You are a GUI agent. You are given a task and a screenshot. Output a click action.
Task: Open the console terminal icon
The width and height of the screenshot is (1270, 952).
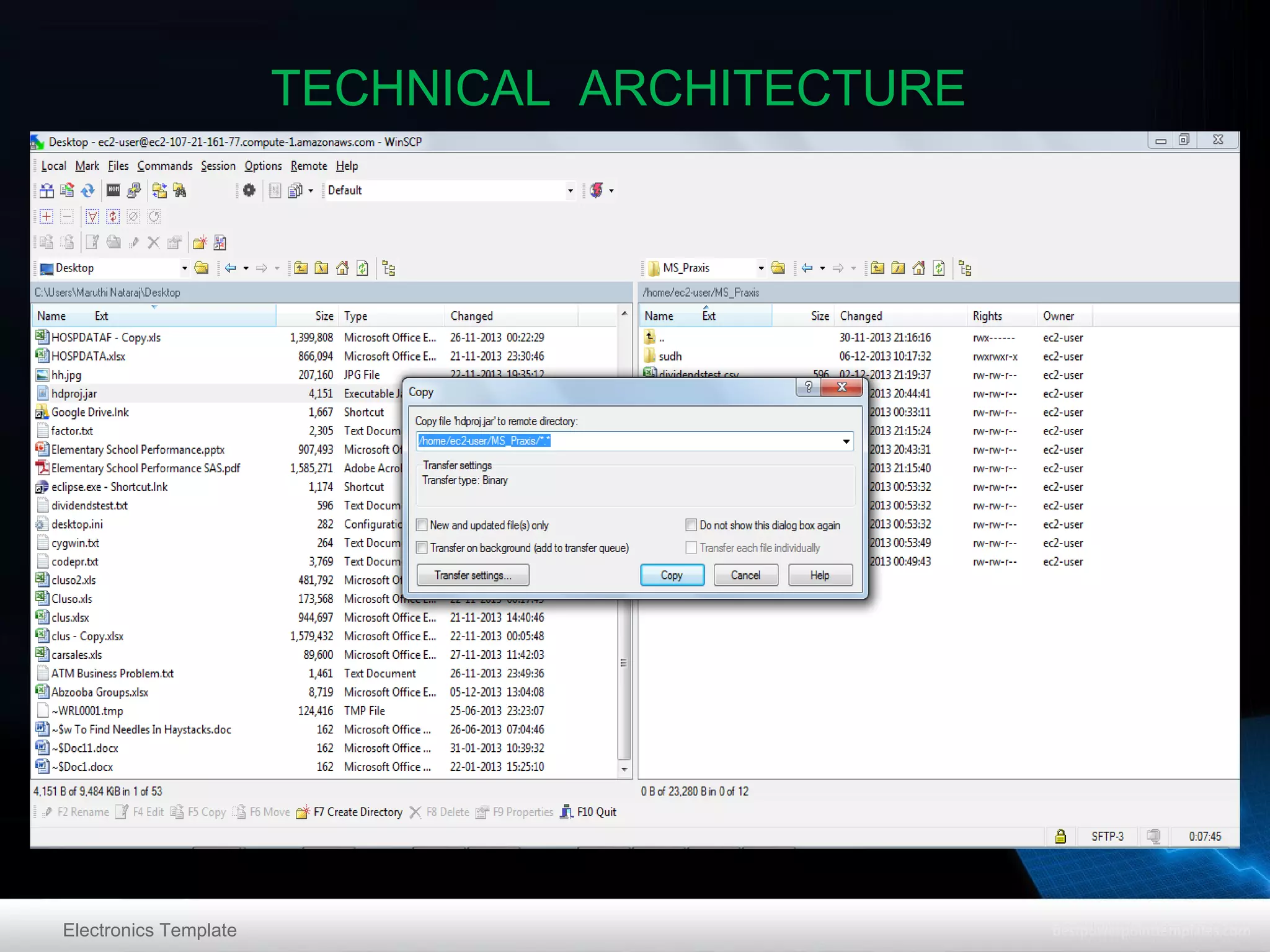coord(113,190)
